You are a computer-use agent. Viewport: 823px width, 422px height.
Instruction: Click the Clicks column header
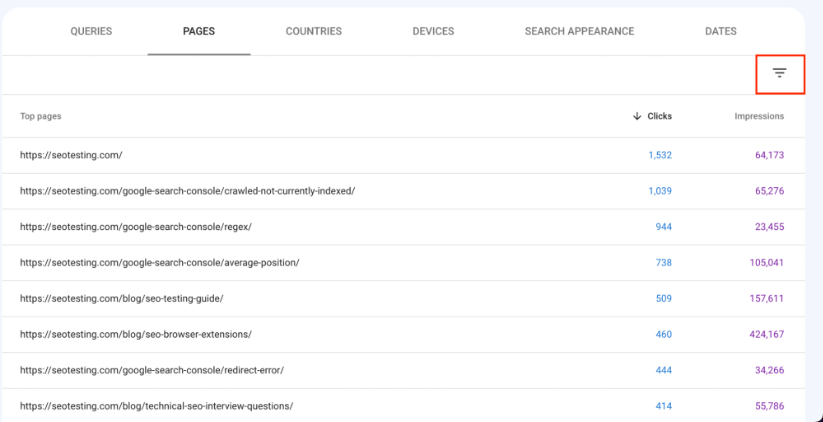coord(660,116)
